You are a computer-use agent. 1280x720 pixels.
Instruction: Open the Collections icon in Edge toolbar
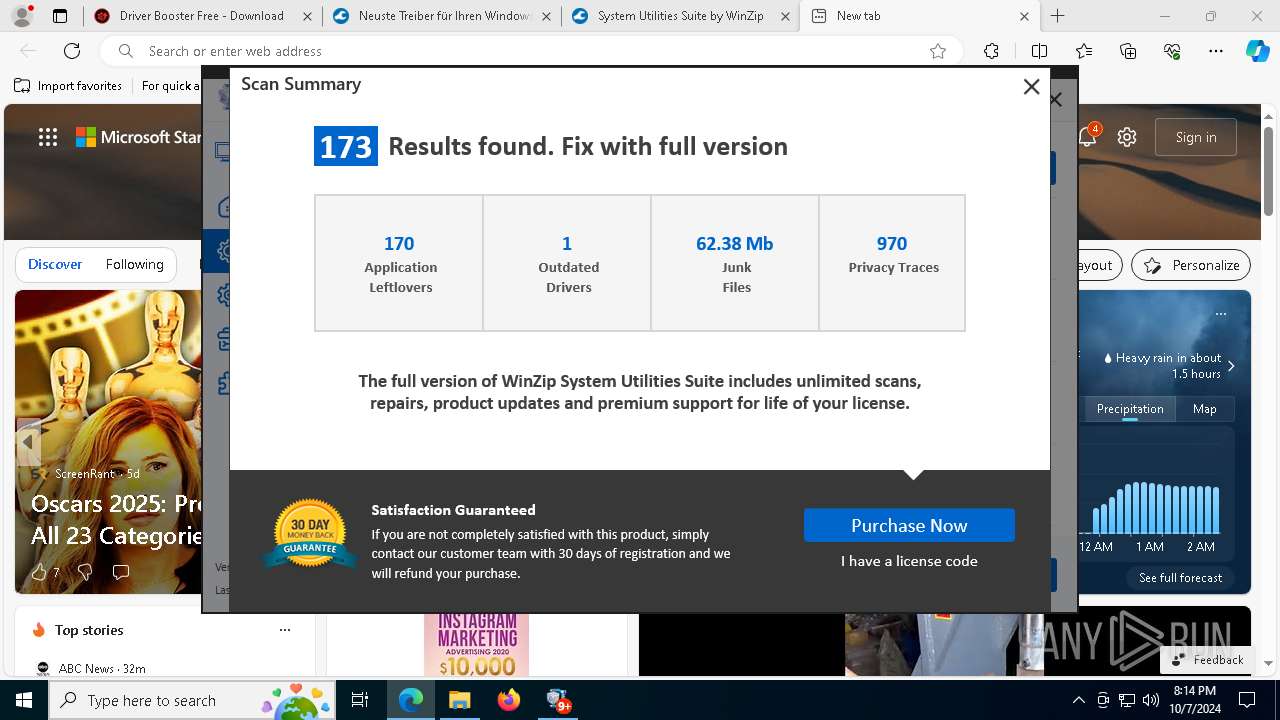[x=1128, y=51]
